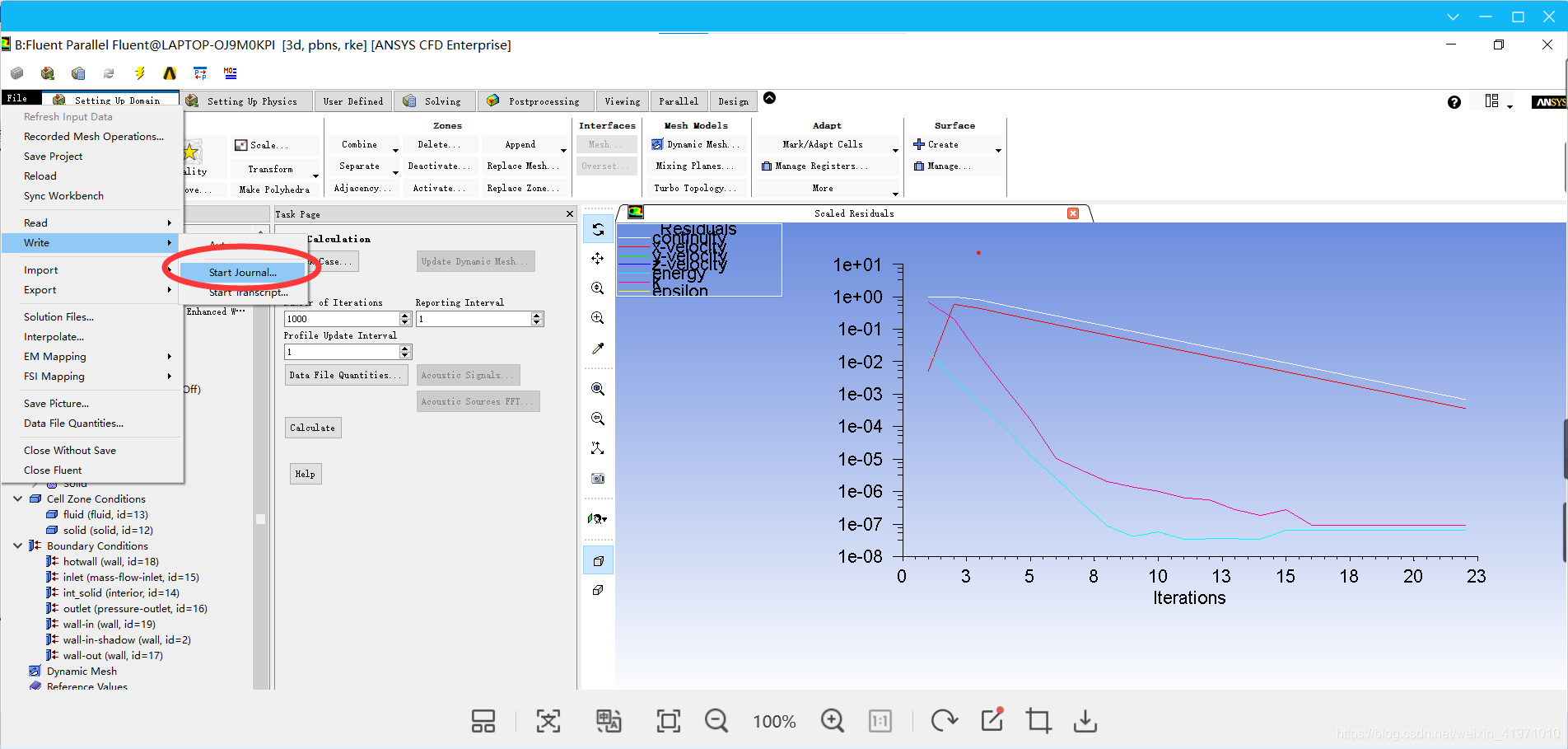Collapse the Boundary Conditions tree node
Screen dimensions: 1568x749
coord(18,546)
